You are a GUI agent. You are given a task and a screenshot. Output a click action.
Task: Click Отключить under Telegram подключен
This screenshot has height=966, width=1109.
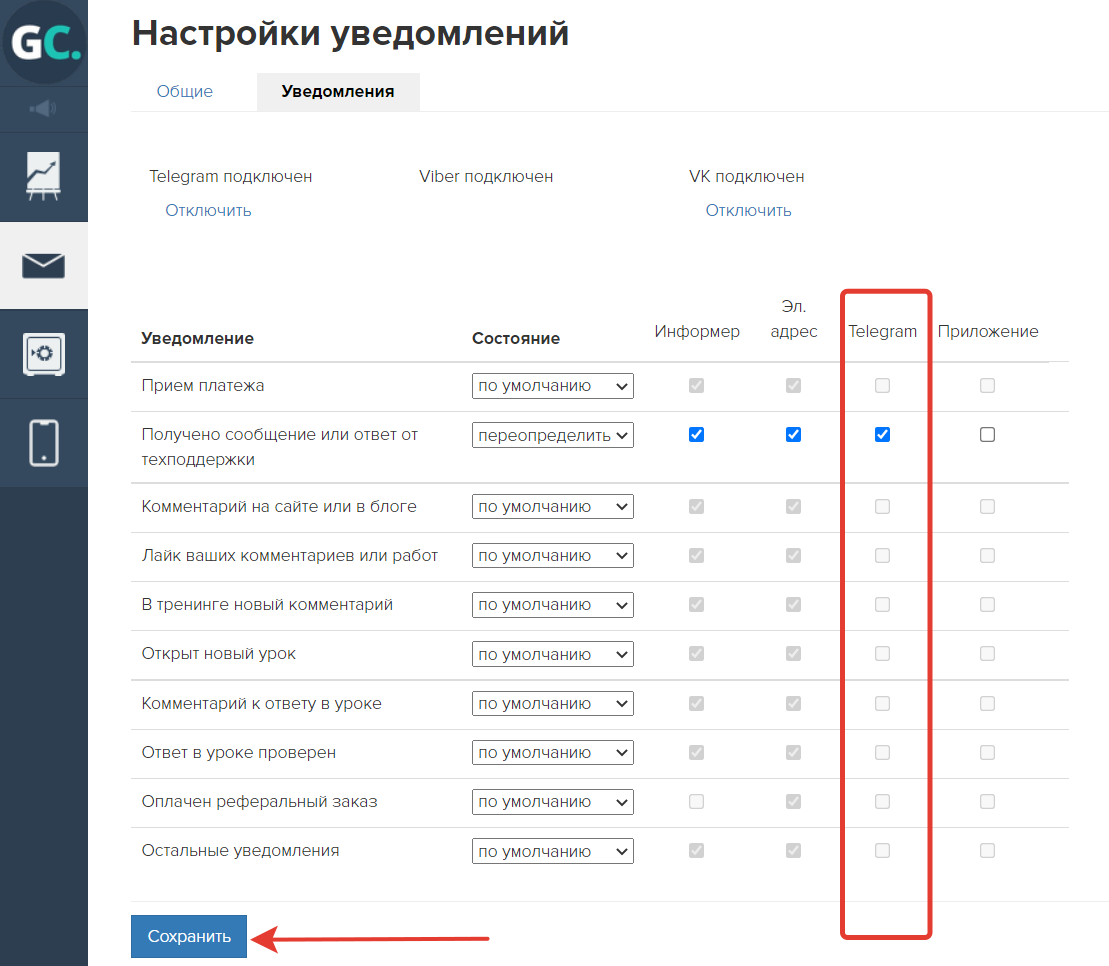208,211
